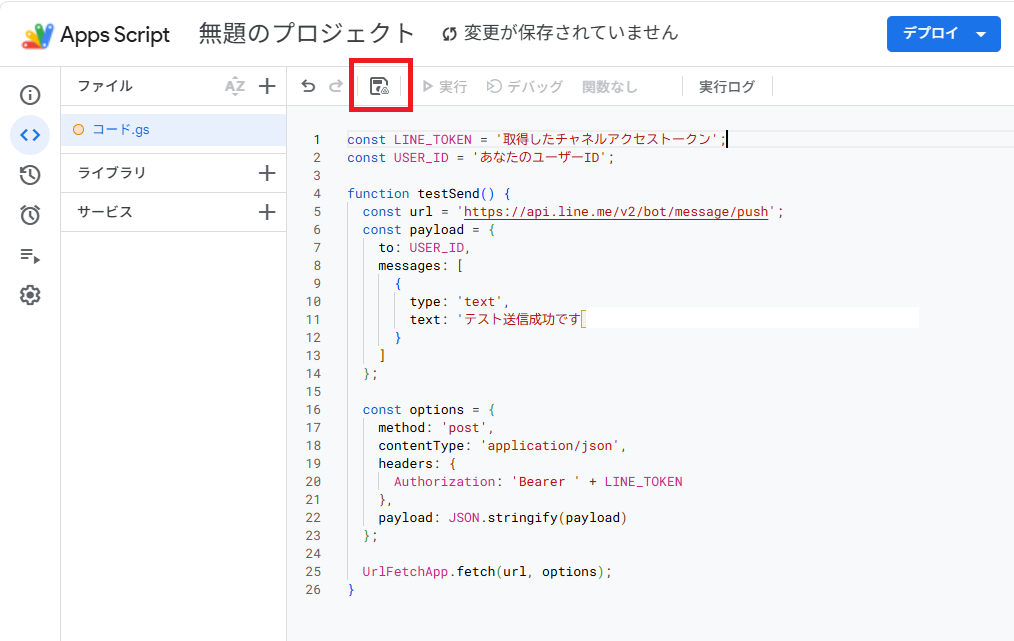
Task: Click the 'post' method string
Action: tap(464, 428)
